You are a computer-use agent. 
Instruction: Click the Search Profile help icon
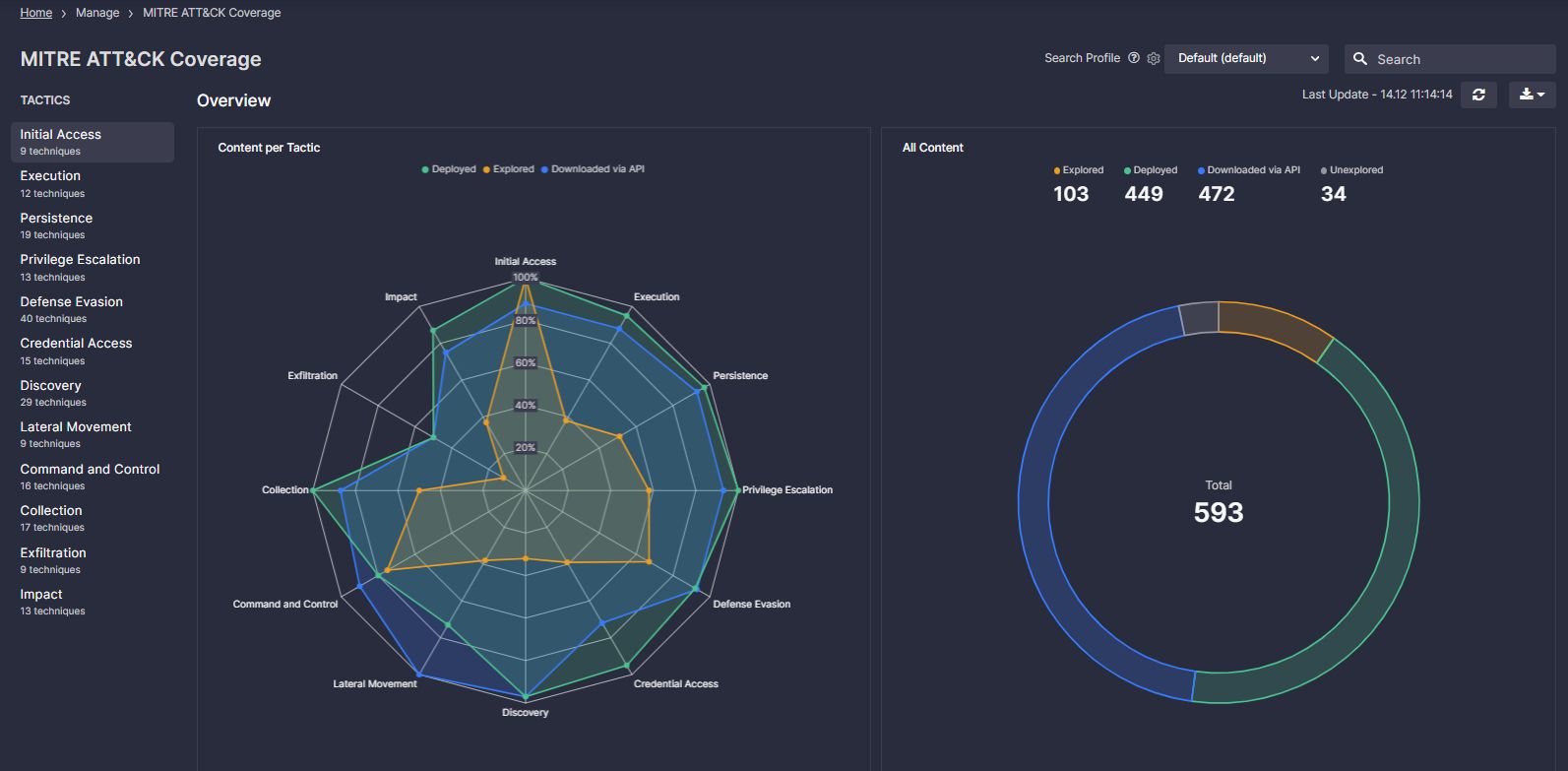(x=1134, y=58)
